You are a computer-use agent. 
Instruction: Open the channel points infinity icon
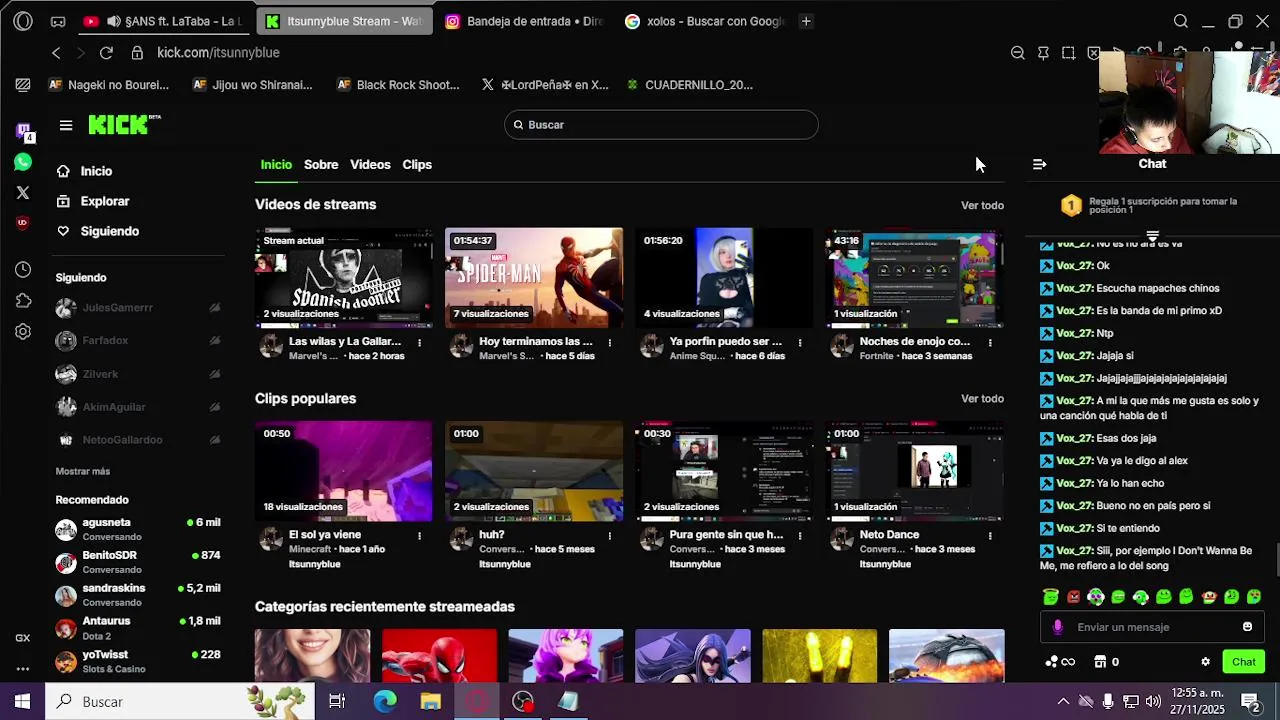point(1060,662)
